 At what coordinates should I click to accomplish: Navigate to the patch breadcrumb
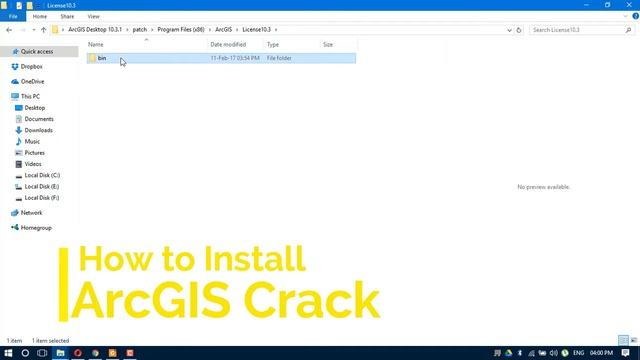pyautogui.click(x=140, y=30)
